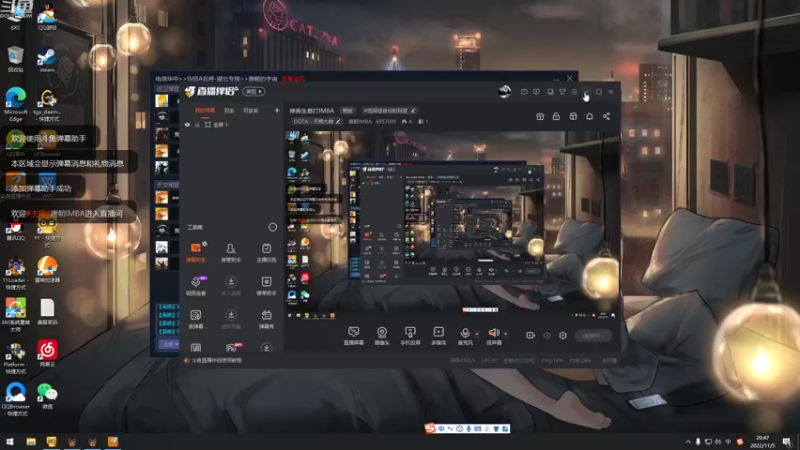Open Steam desktop shortcut
Screen dimensions: 800x450
[x=47, y=60]
